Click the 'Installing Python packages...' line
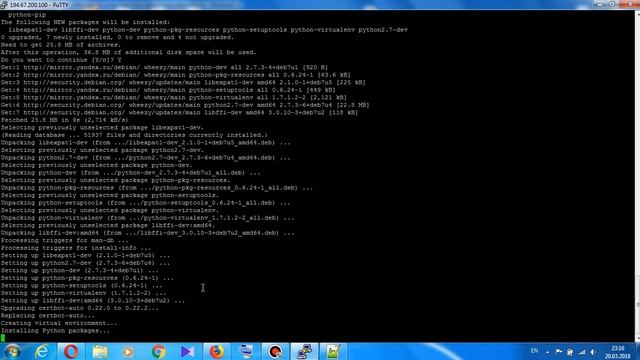 coord(55,331)
